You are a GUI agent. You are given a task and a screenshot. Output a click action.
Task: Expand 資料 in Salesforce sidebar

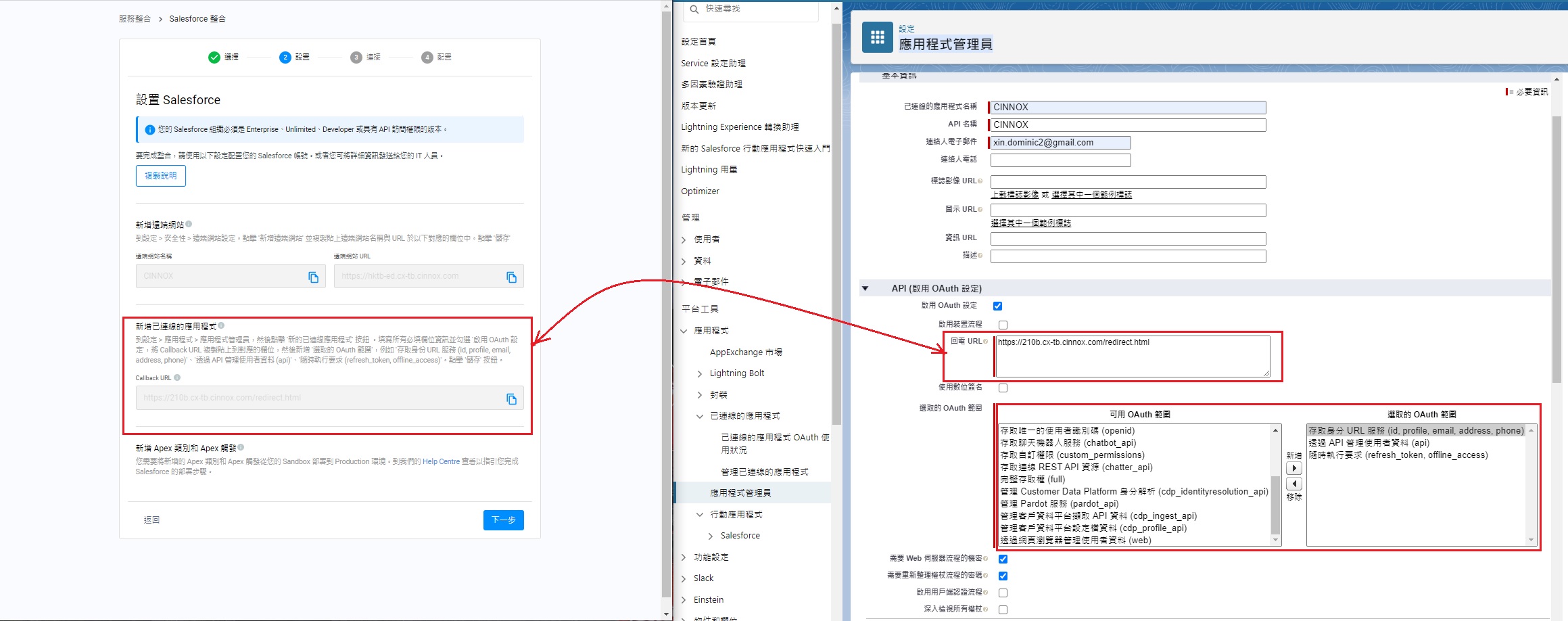[684, 261]
